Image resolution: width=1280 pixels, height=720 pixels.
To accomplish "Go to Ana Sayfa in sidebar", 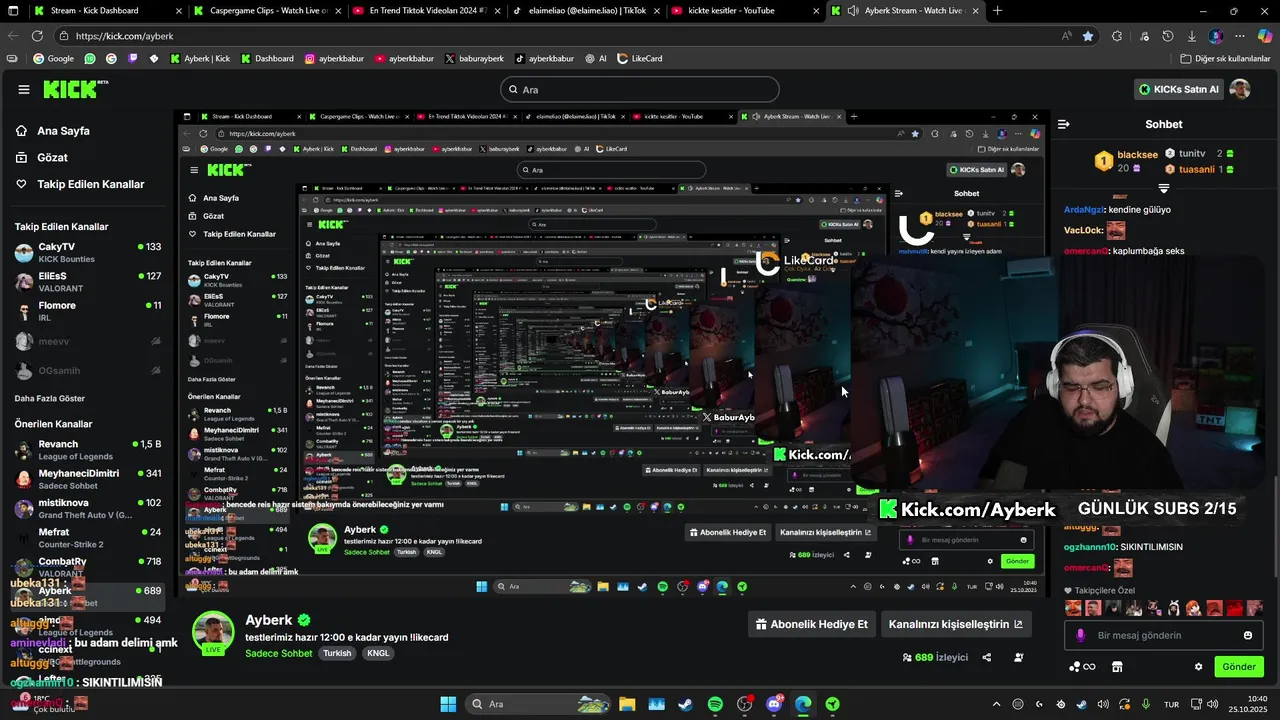I will (x=52, y=131).
